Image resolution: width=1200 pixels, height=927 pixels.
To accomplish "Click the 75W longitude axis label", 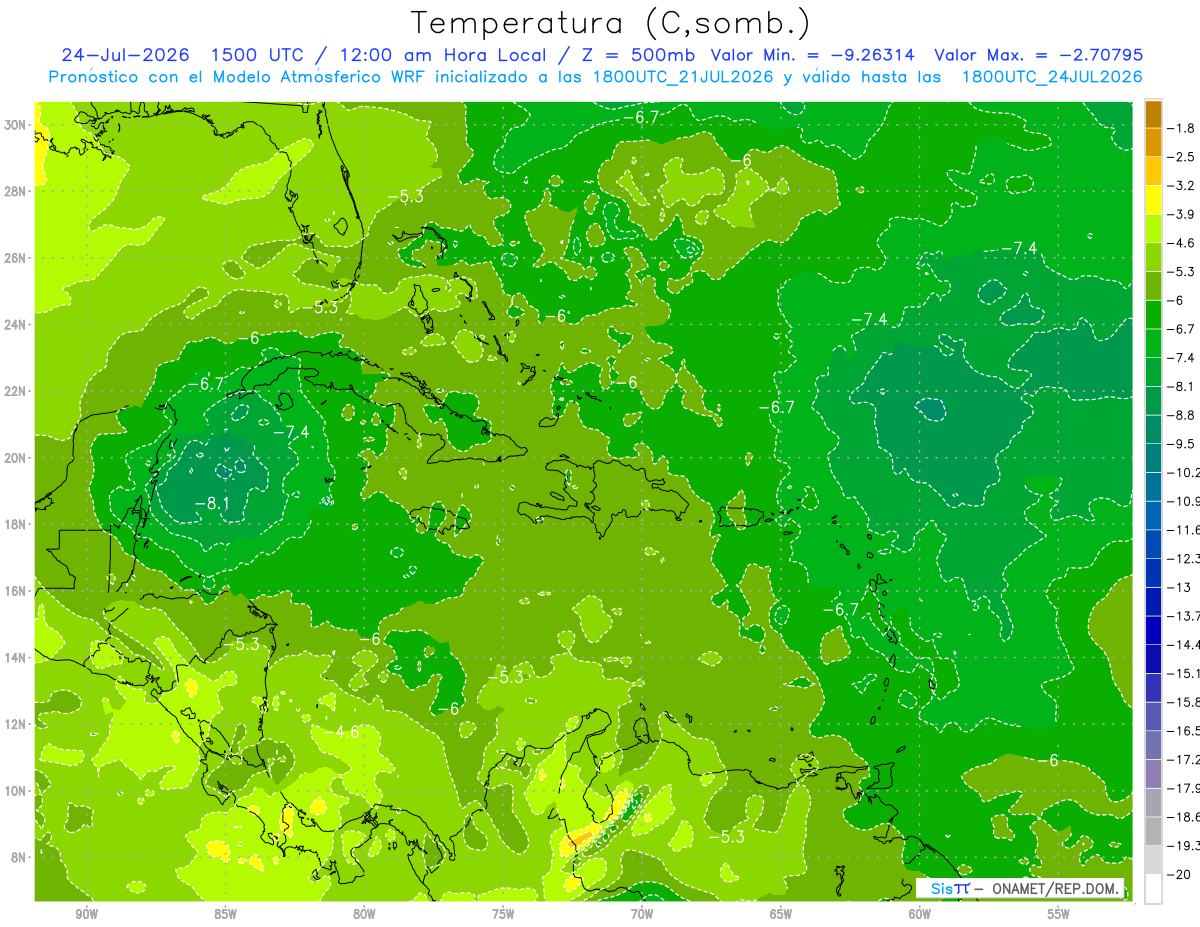I will click(x=503, y=913).
